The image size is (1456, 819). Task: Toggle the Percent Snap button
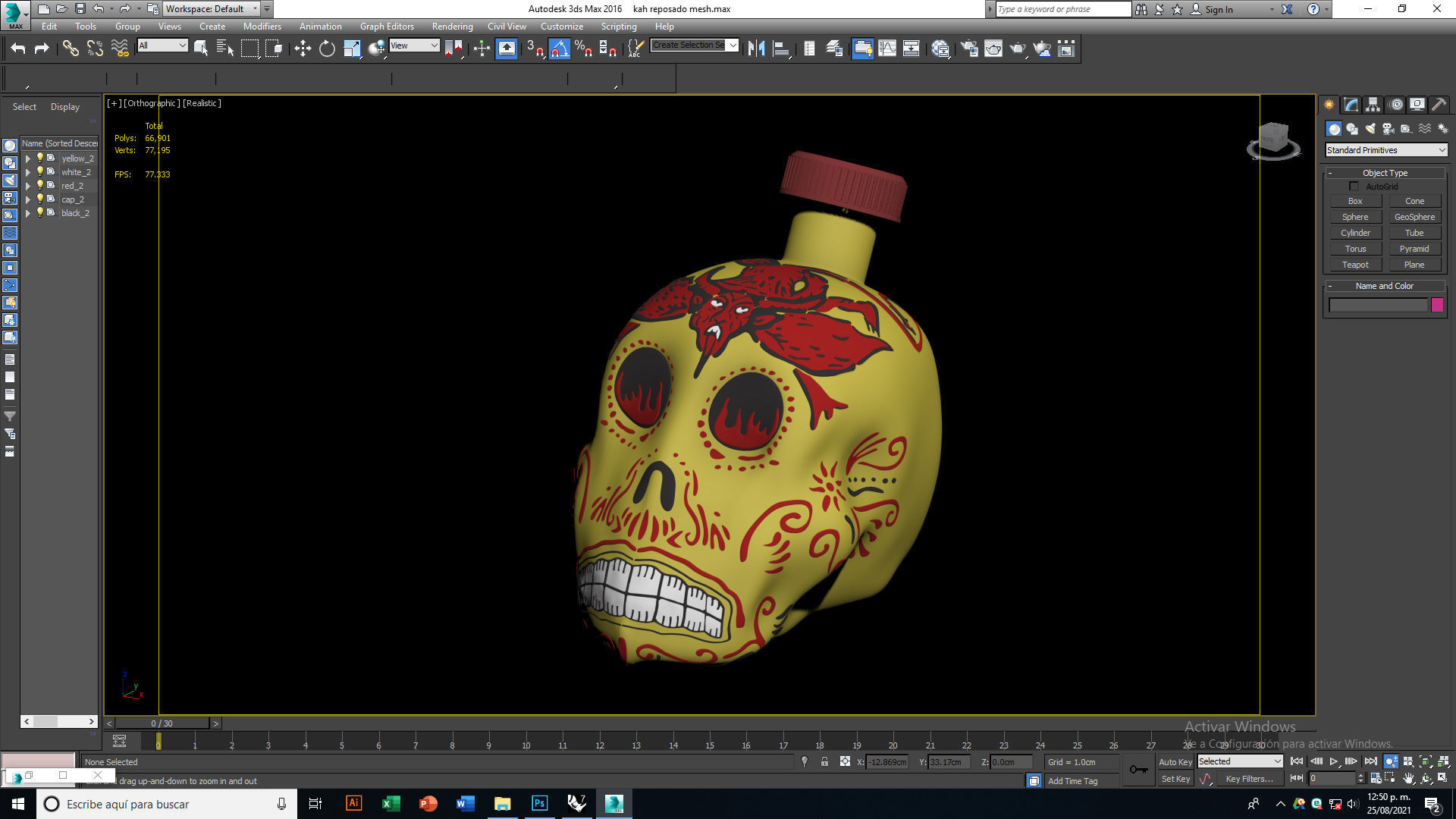[x=583, y=49]
